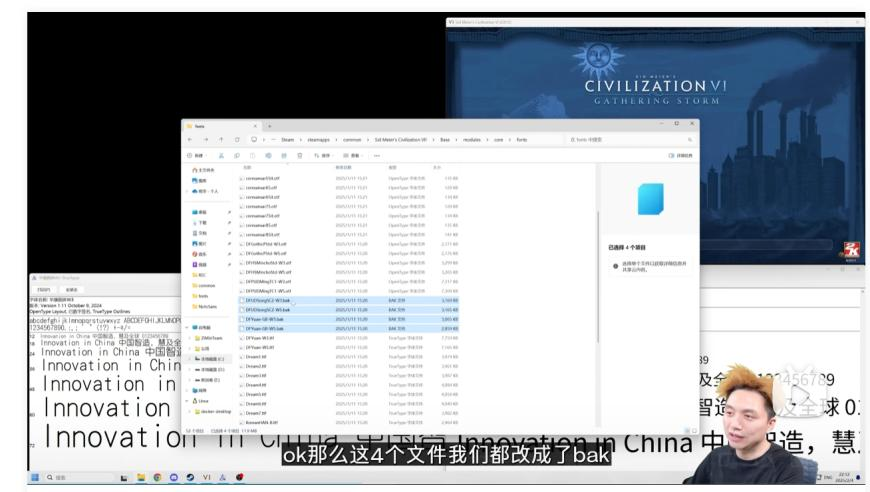
Task: Toggle the Details pane button in Explorer
Action: coord(681,156)
